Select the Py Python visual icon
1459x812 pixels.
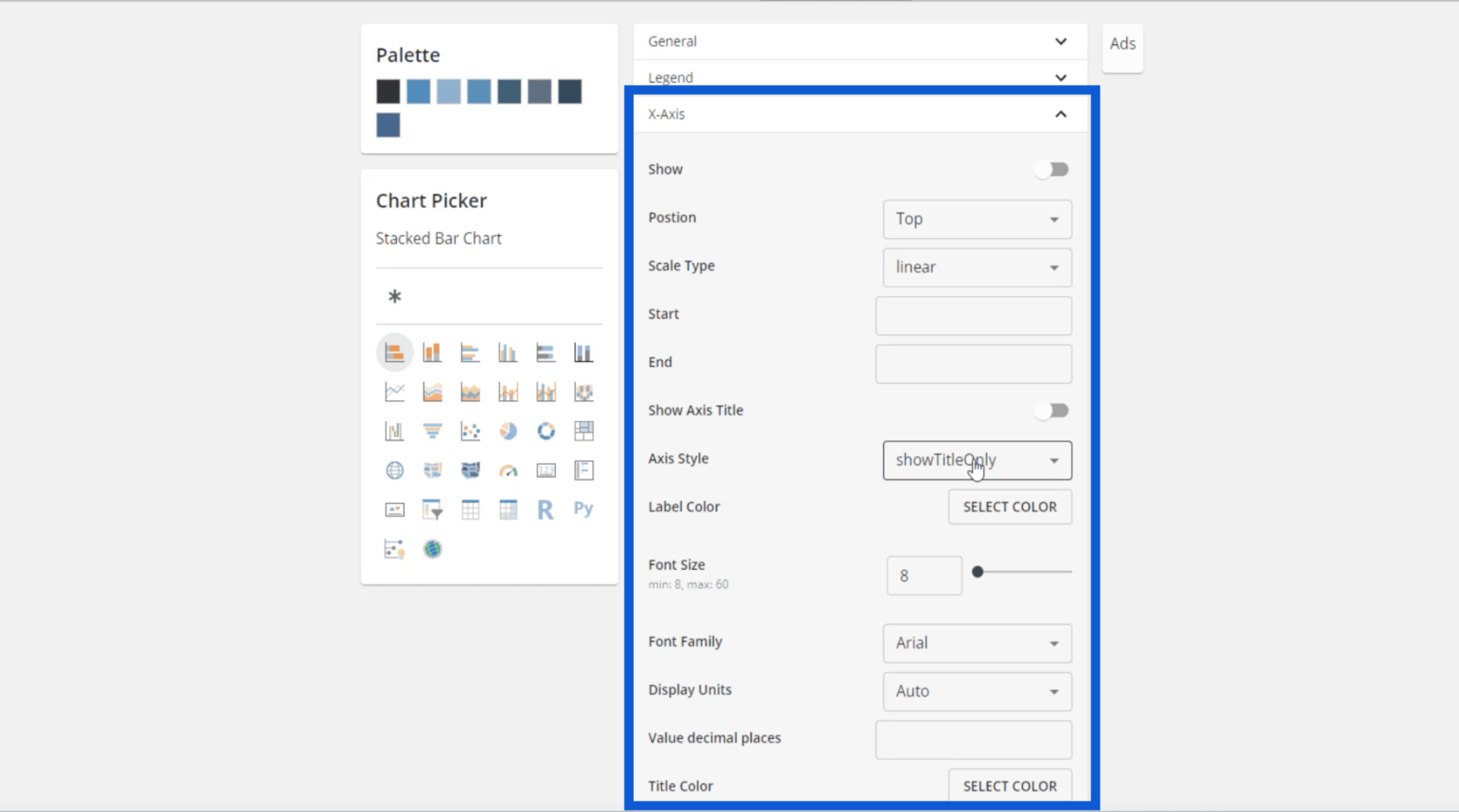coord(584,509)
